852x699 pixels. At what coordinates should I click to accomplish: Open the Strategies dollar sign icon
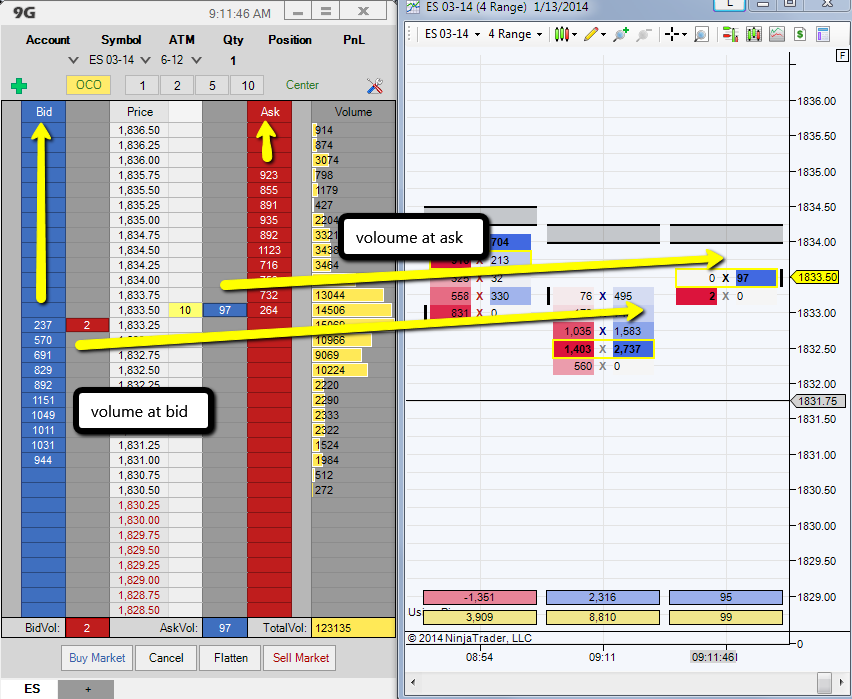[800, 34]
